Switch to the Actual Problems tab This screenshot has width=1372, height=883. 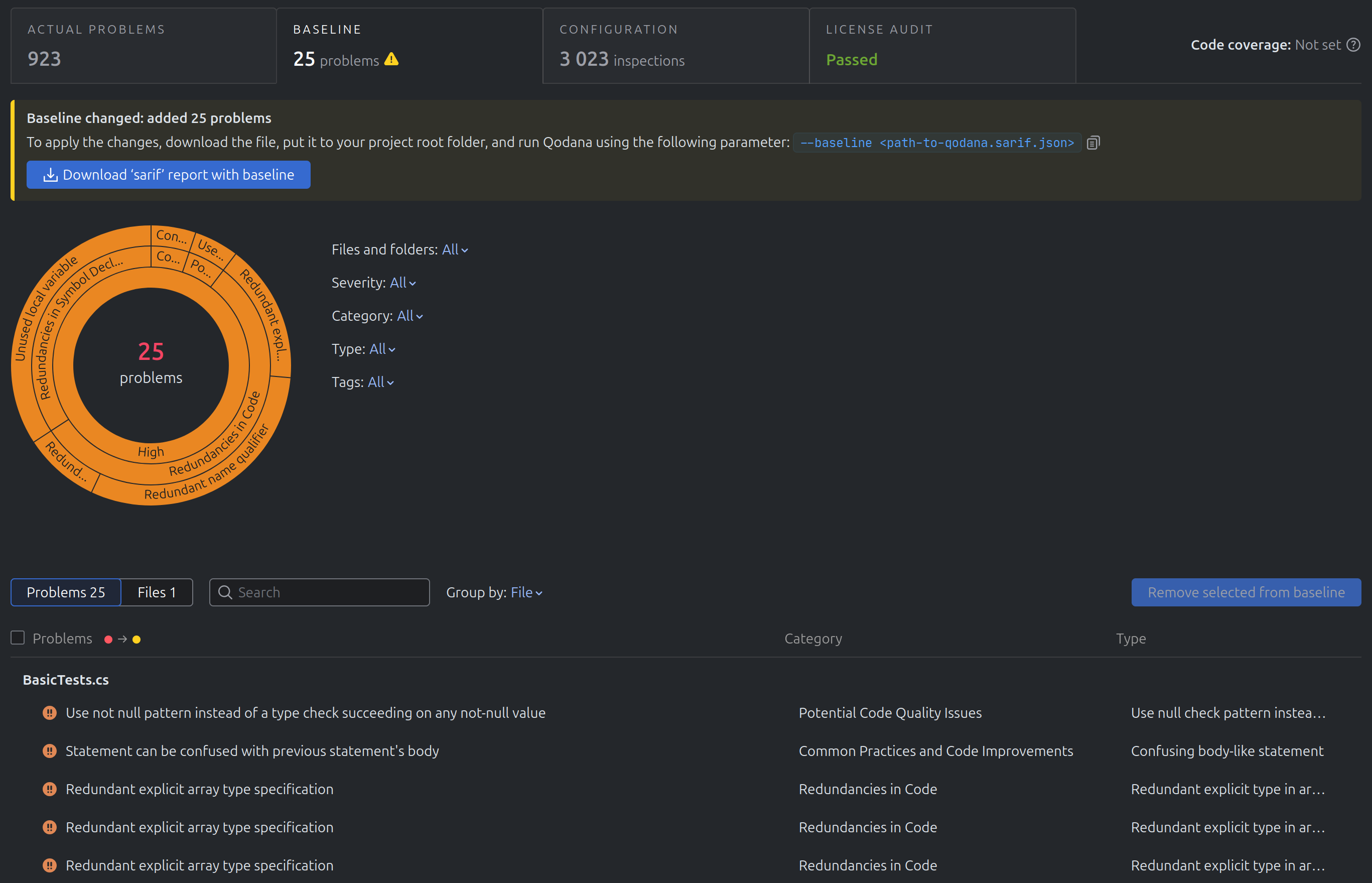click(x=144, y=45)
